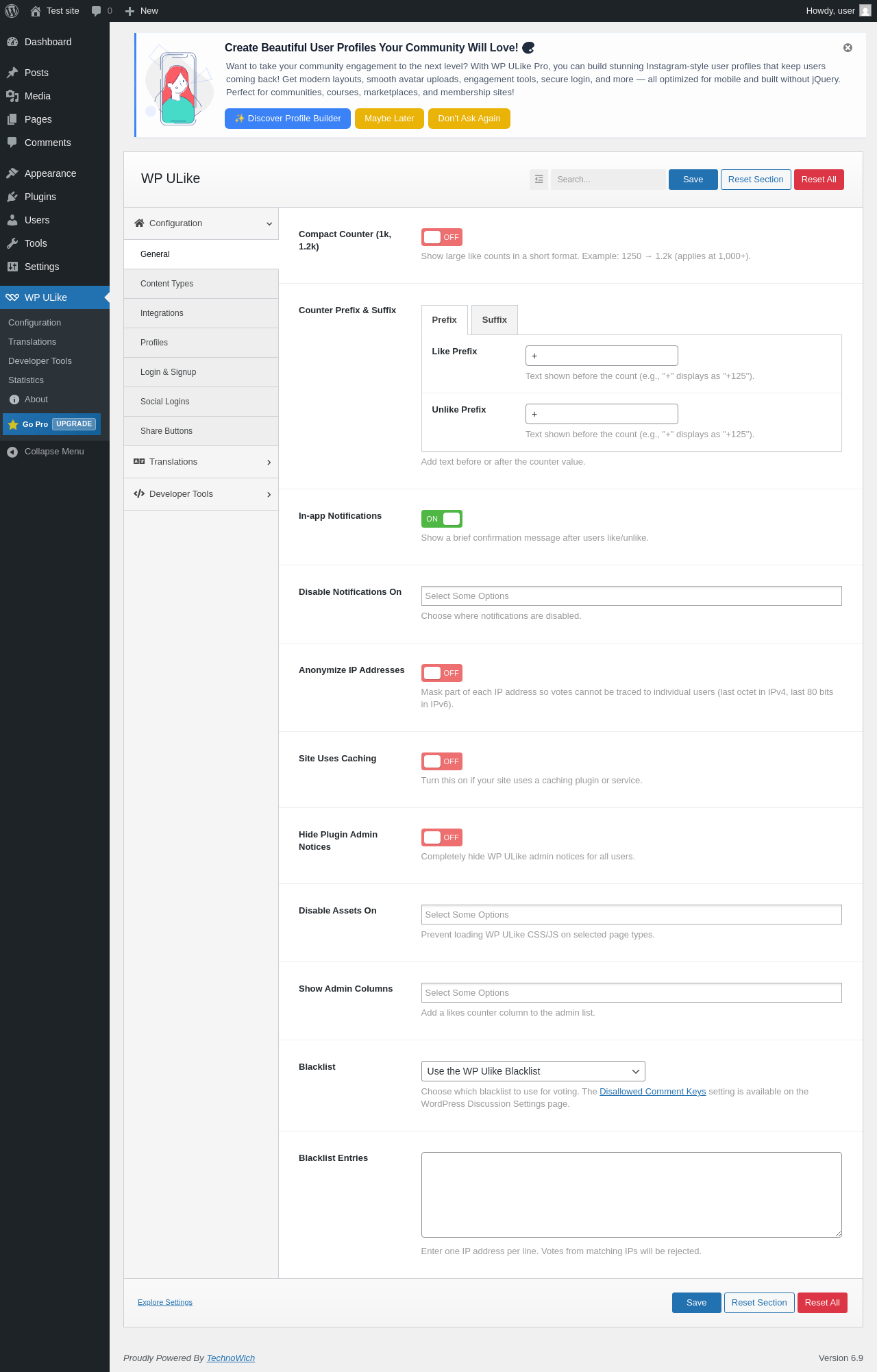The image size is (877, 1372).
Task: Click the Appearance paintbrush icon
Action: point(12,173)
